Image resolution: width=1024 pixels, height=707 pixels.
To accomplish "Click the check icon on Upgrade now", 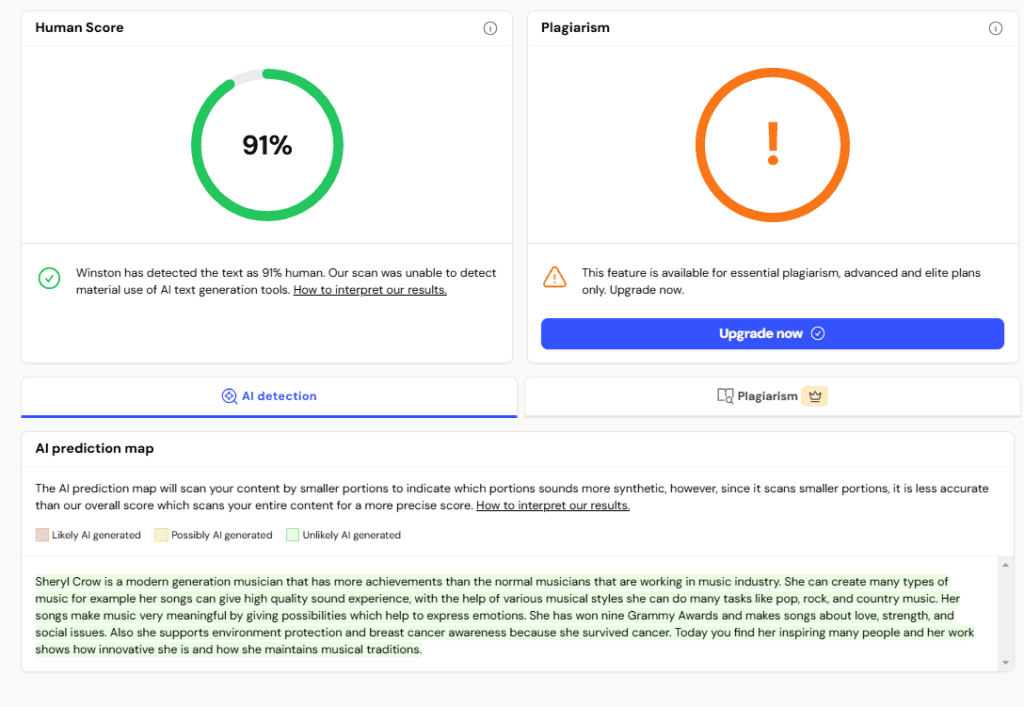I will (x=818, y=334).
